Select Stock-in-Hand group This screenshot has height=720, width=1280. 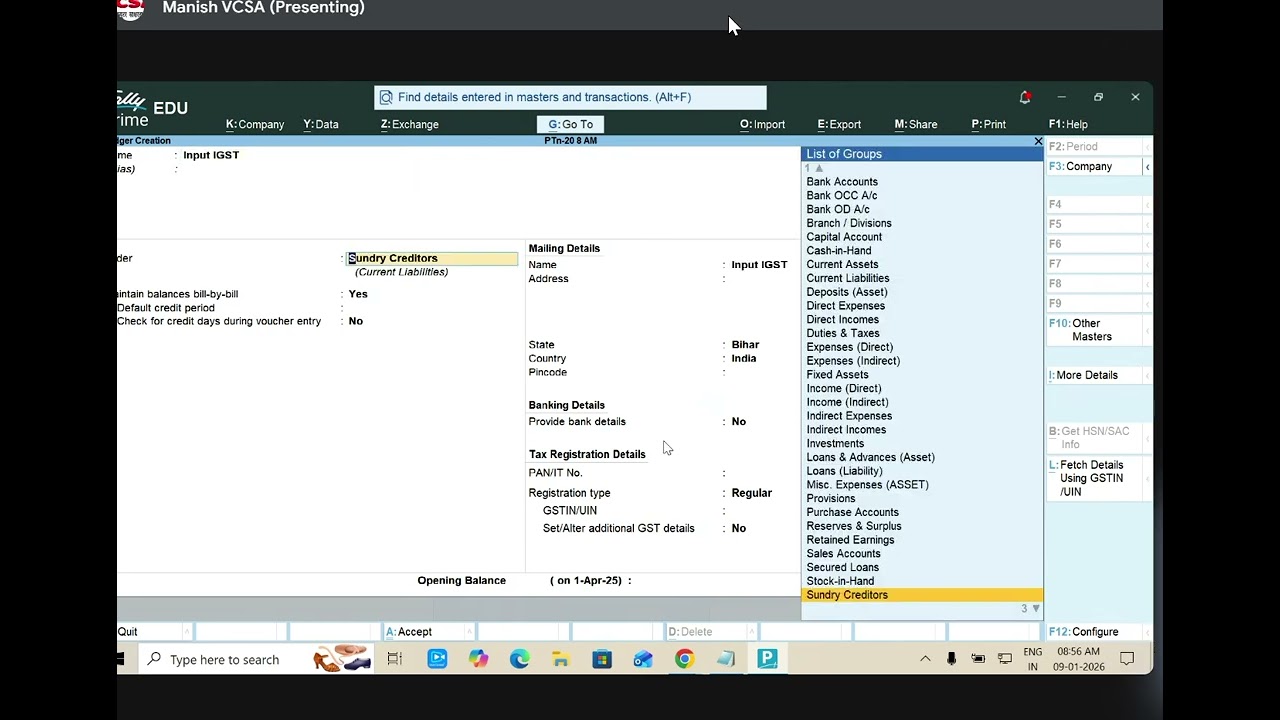click(840, 581)
